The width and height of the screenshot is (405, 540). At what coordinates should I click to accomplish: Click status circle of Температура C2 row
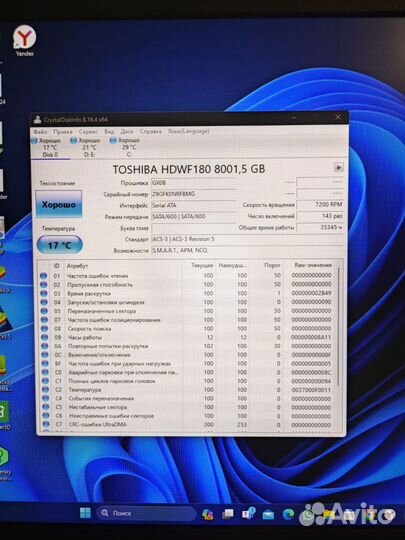pyautogui.click(x=45, y=390)
